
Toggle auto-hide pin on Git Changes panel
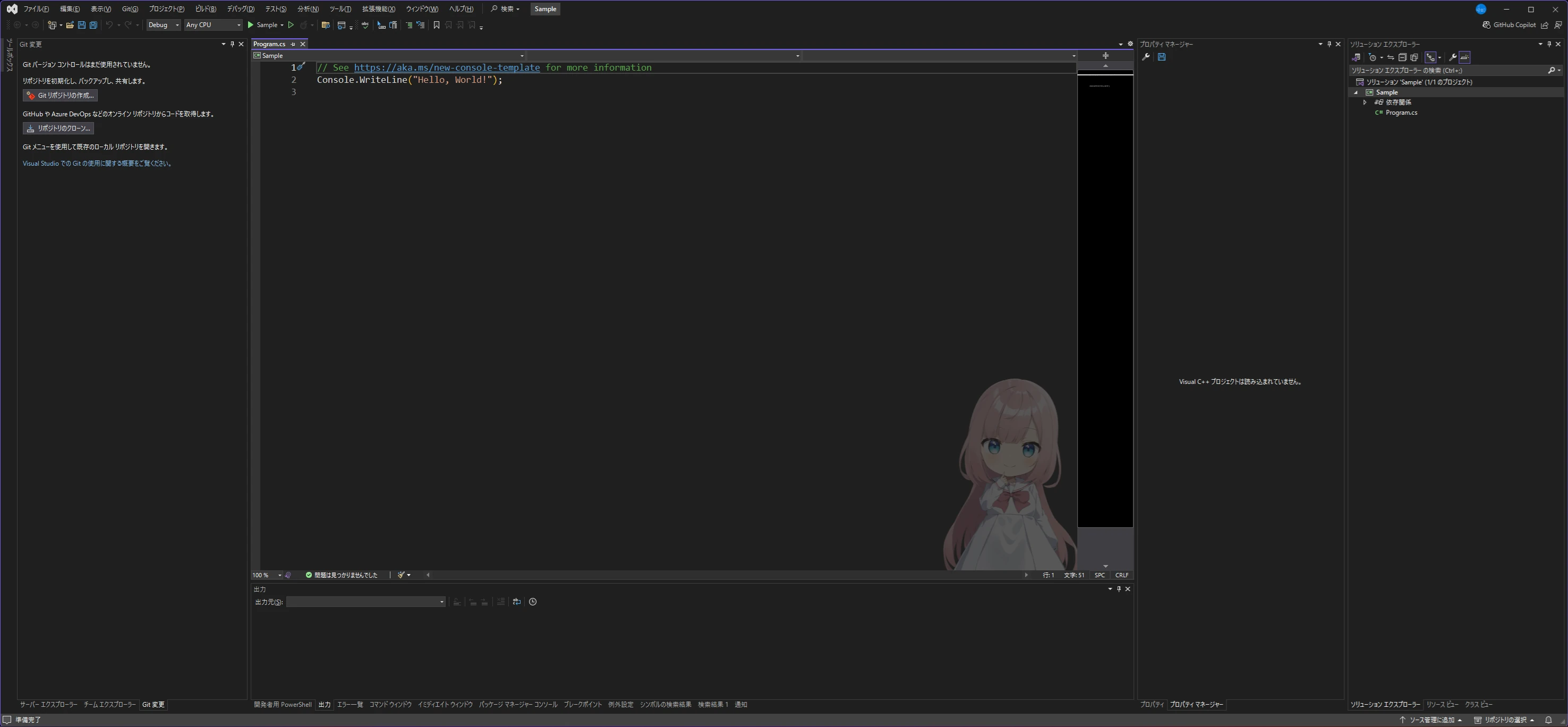coord(232,44)
